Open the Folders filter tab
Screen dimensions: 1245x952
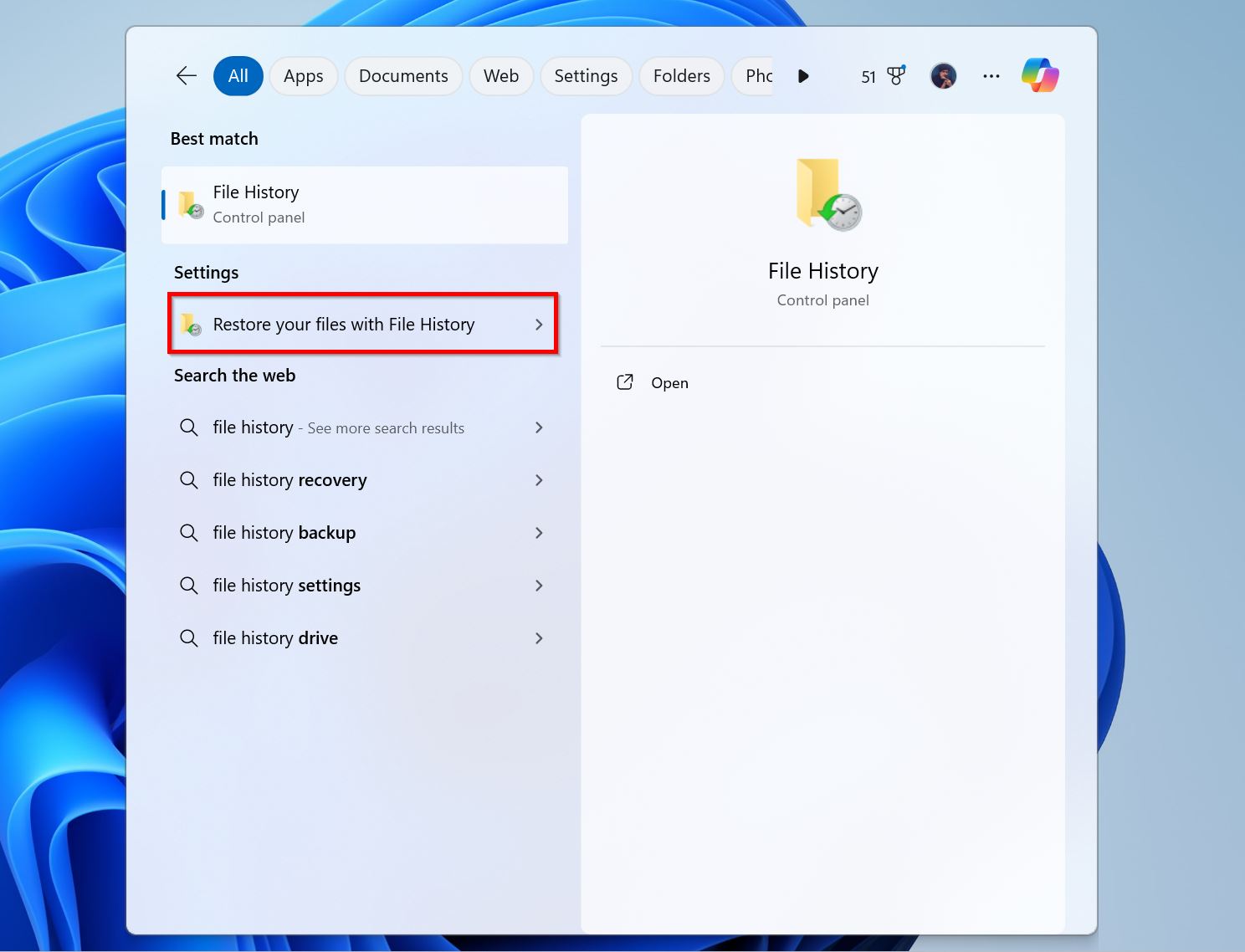pyautogui.click(x=681, y=75)
